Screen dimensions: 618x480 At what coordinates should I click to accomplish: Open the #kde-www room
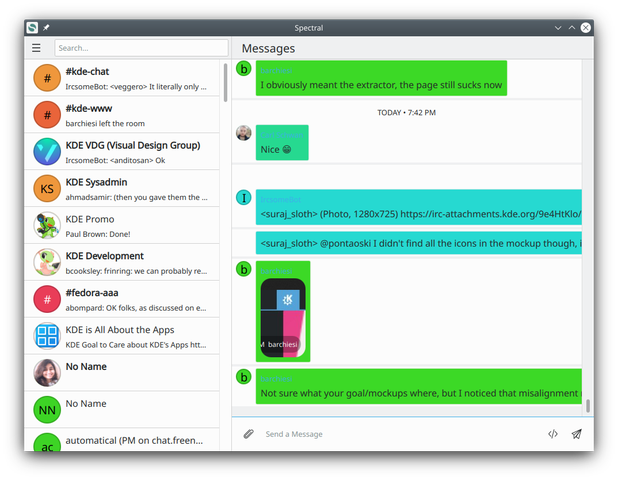pos(122,115)
